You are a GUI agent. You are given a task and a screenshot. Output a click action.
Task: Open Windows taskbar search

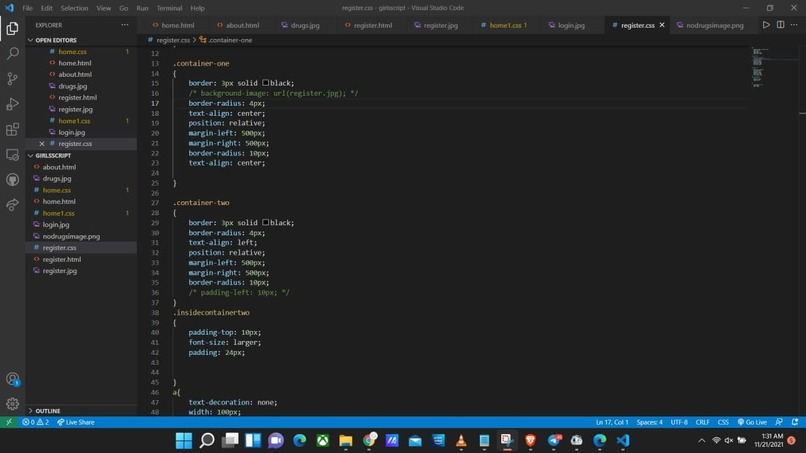click(x=207, y=441)
